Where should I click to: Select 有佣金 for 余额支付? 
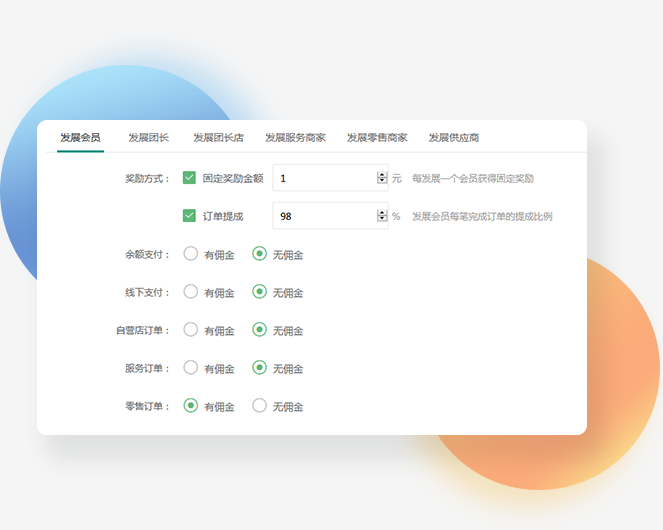(x=191, y=254)
